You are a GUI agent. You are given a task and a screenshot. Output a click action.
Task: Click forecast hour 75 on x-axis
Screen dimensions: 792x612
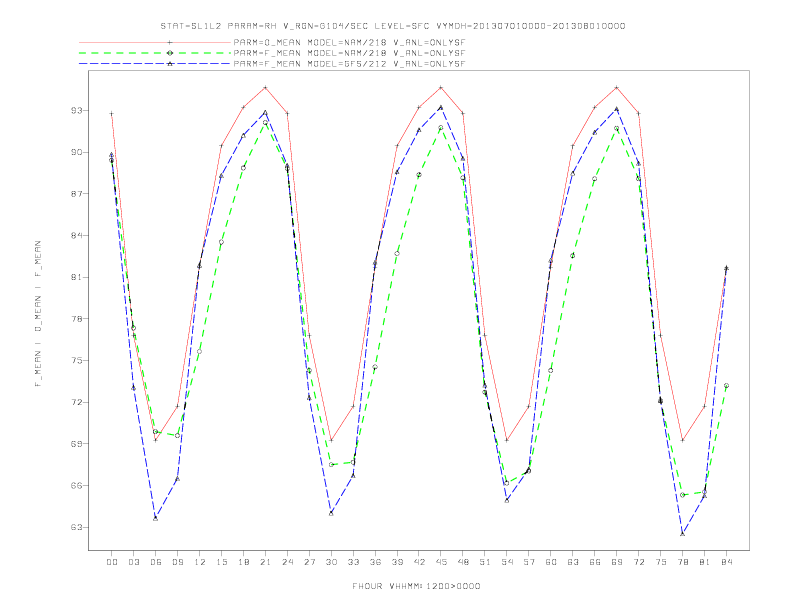point(661,562)
